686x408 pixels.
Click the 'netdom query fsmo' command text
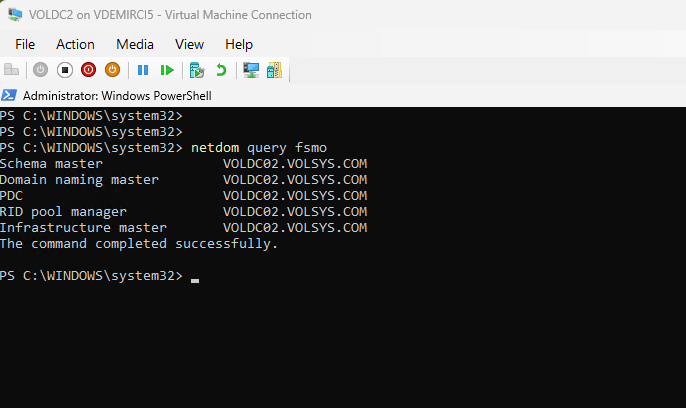[259, 147]
